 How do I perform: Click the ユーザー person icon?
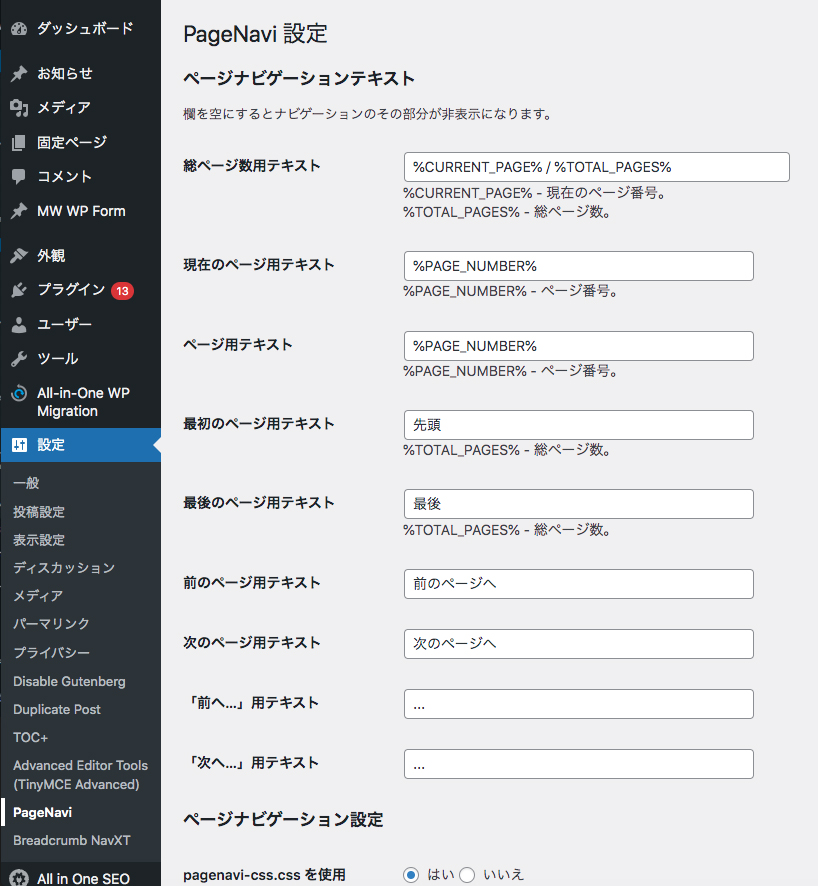(19, 325)
